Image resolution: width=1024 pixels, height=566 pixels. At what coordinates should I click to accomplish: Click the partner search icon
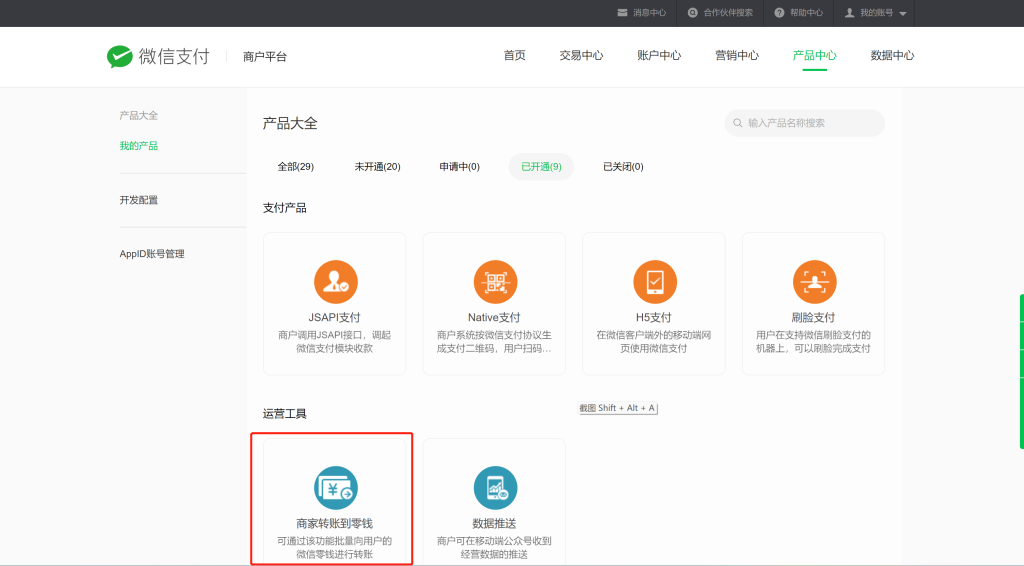(x=693, y=13)
